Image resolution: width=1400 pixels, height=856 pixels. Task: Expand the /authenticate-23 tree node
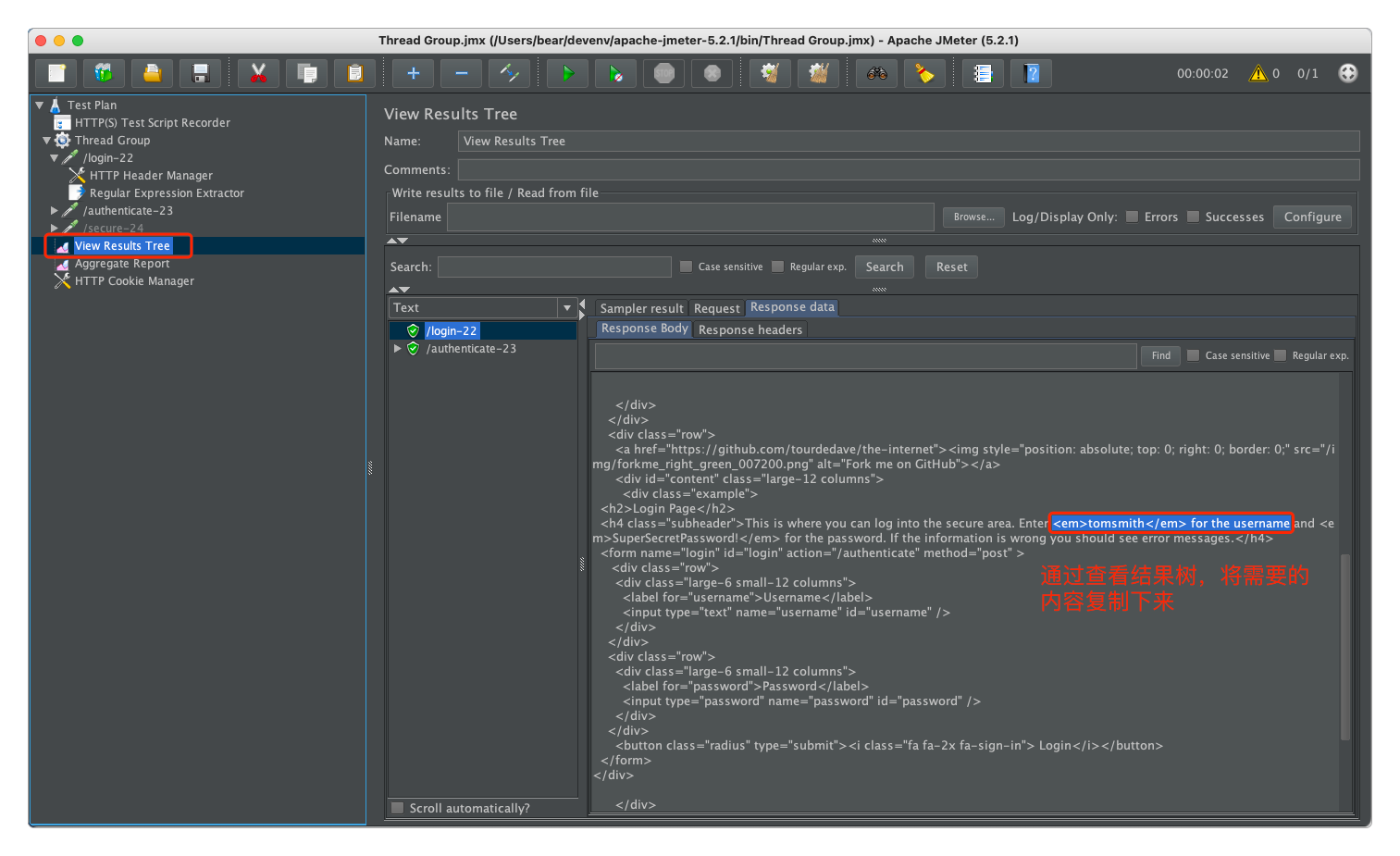pyautogui.click(x=54, y=211)
